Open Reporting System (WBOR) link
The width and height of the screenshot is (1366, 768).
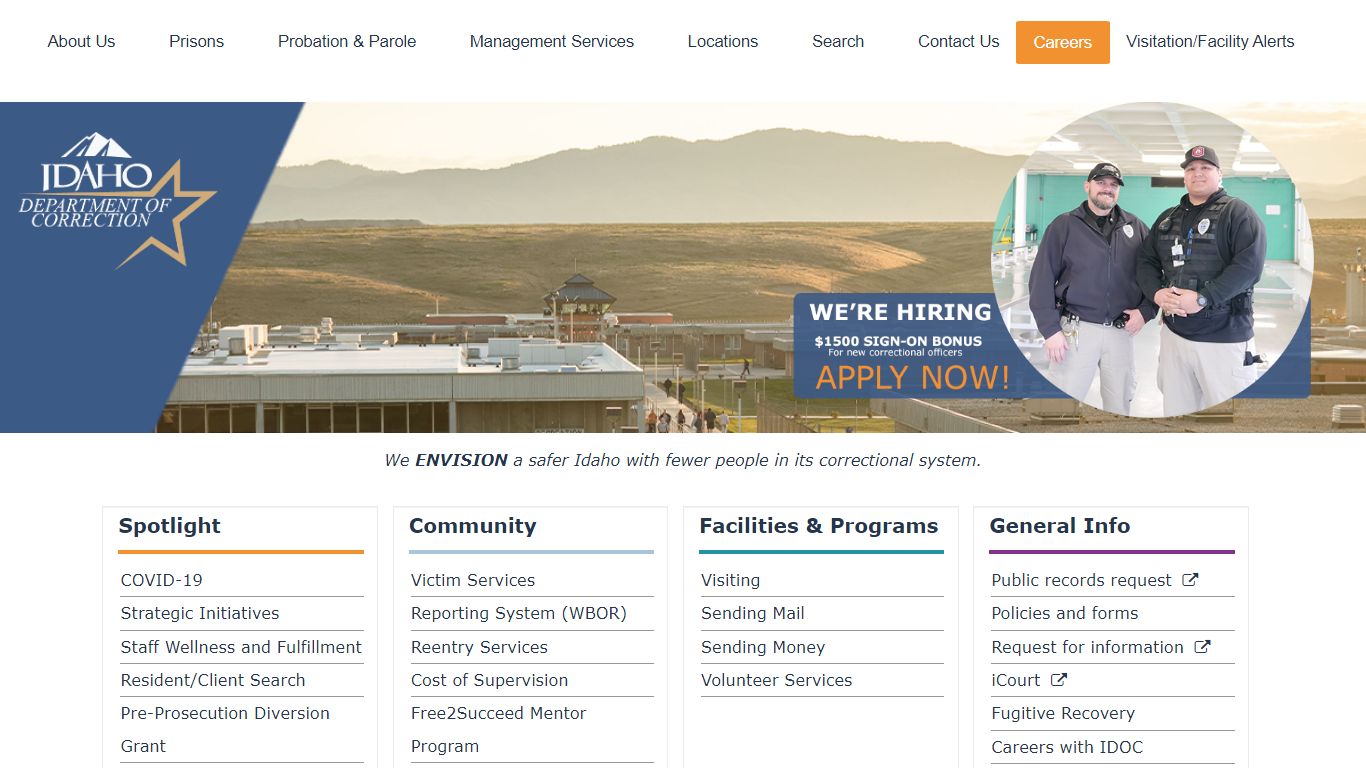[x=519, y=613]
